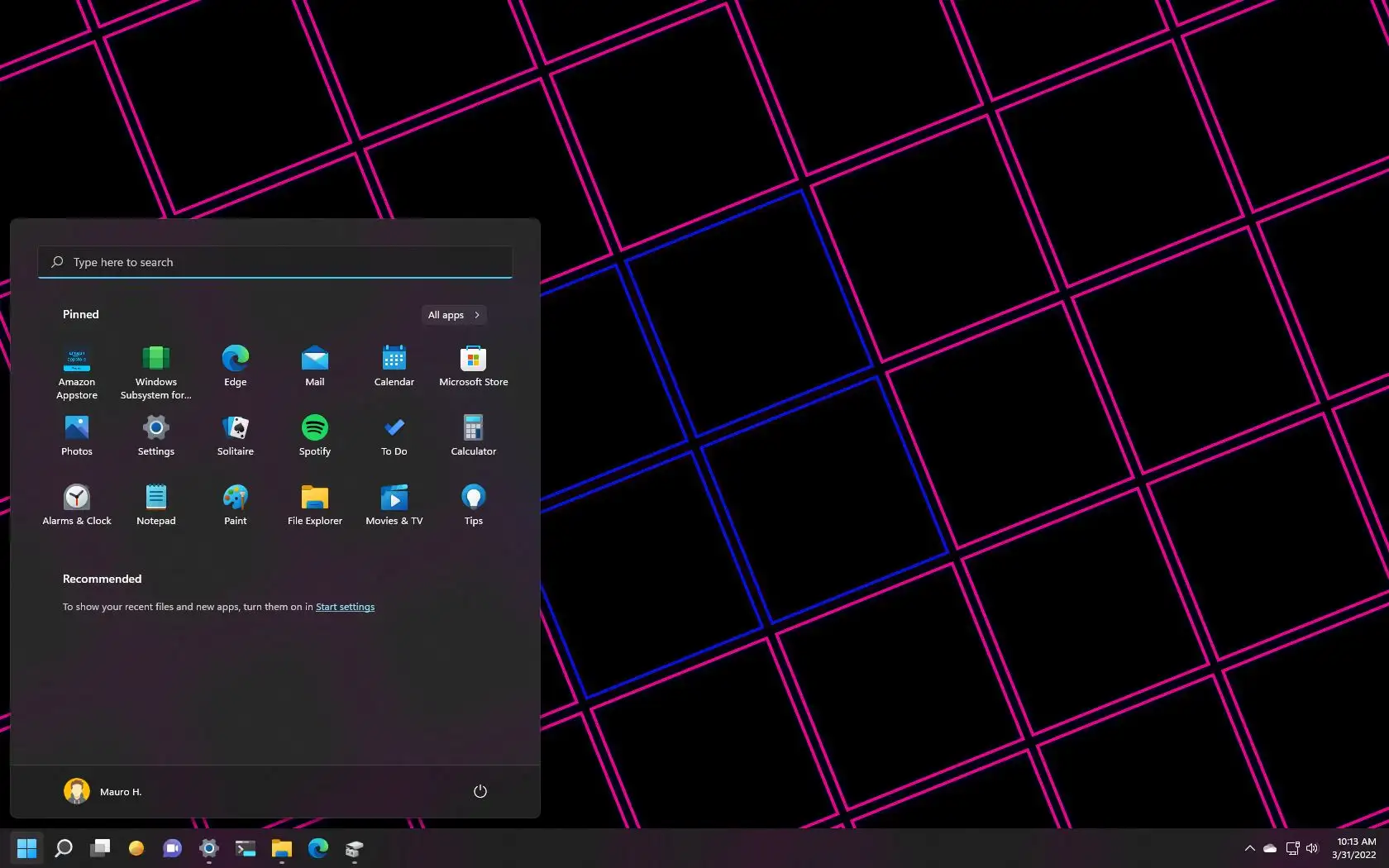Open the volume icon in system tray

pyautogui.click(x=1312, y=848)
